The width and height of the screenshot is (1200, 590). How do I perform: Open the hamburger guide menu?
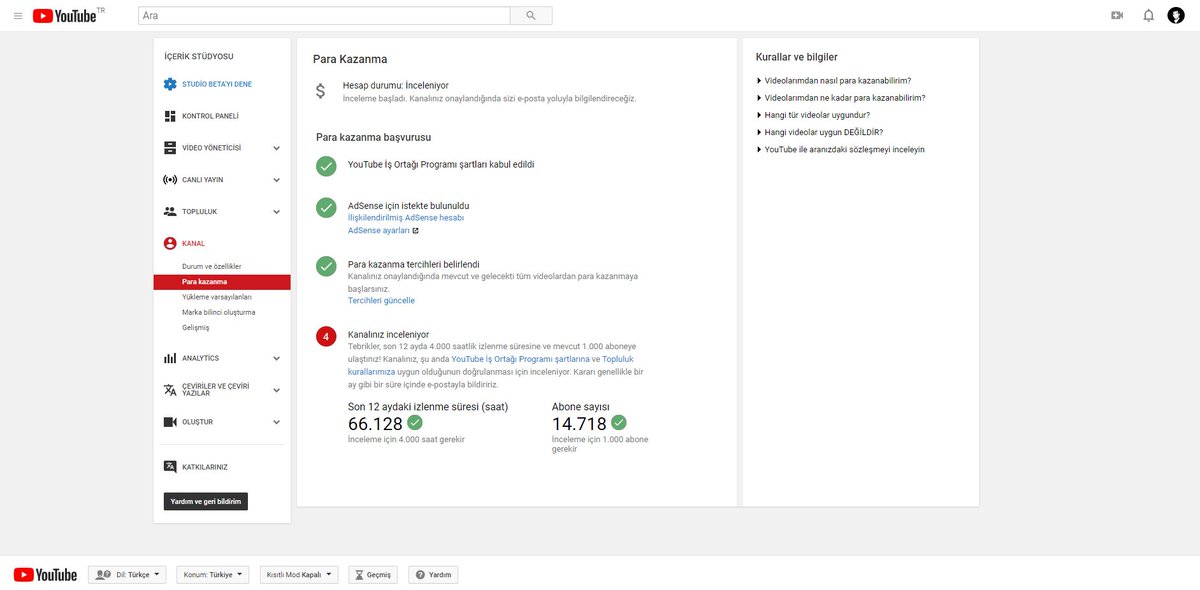tap(18, 16)
